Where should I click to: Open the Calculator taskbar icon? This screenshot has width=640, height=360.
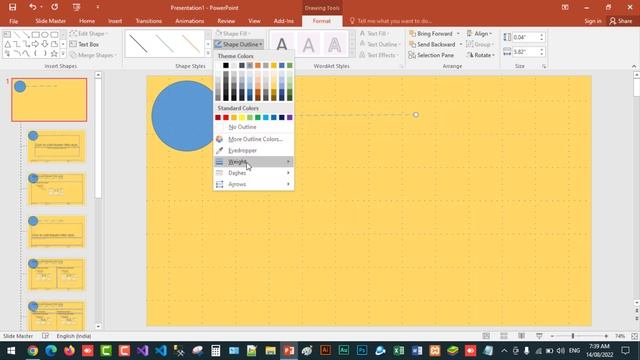point(216,351)
